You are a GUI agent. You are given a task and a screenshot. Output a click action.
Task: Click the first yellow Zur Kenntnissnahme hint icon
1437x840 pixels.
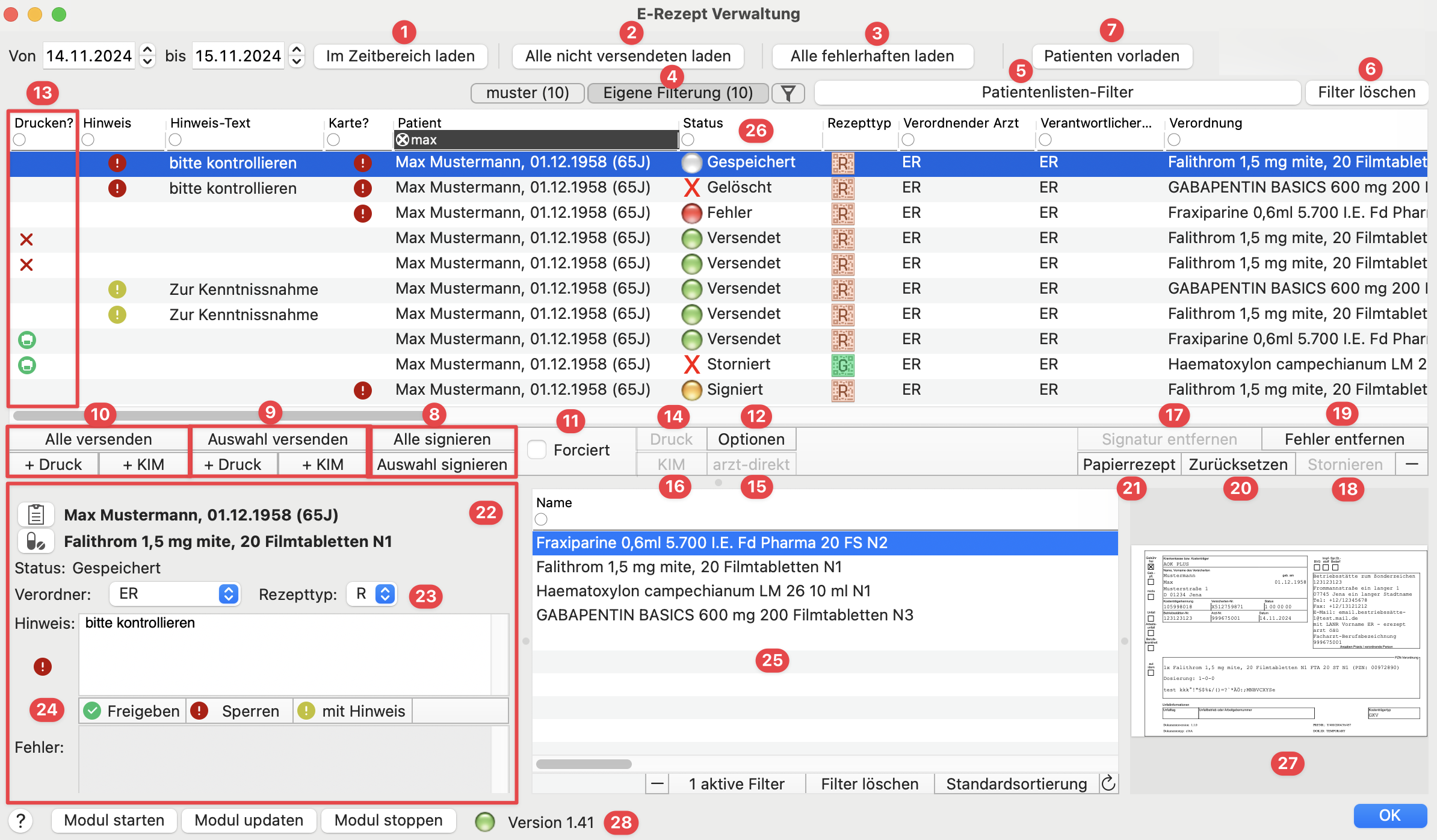point(117,289)
